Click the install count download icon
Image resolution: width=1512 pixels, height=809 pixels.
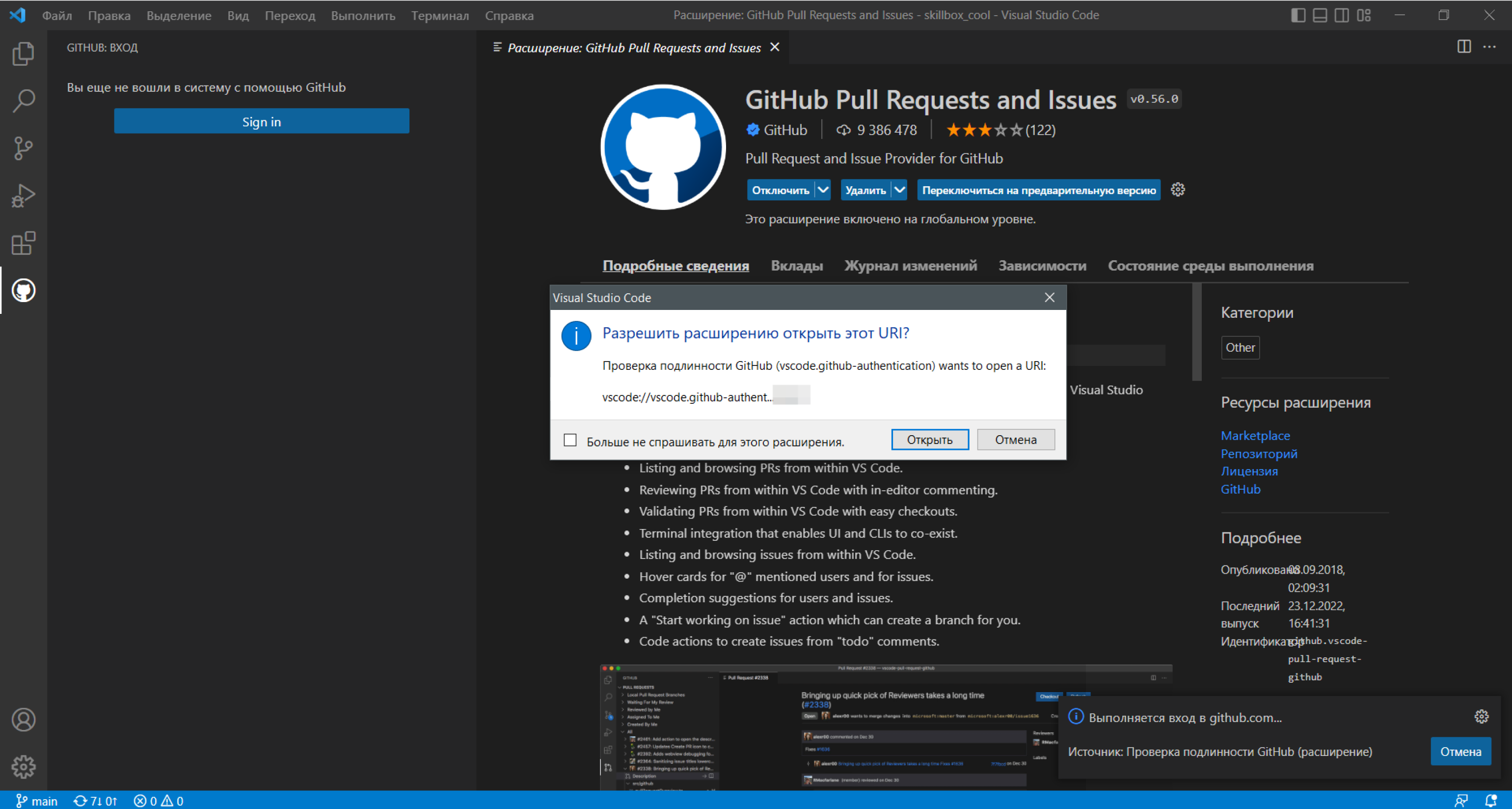click(843, 131)
